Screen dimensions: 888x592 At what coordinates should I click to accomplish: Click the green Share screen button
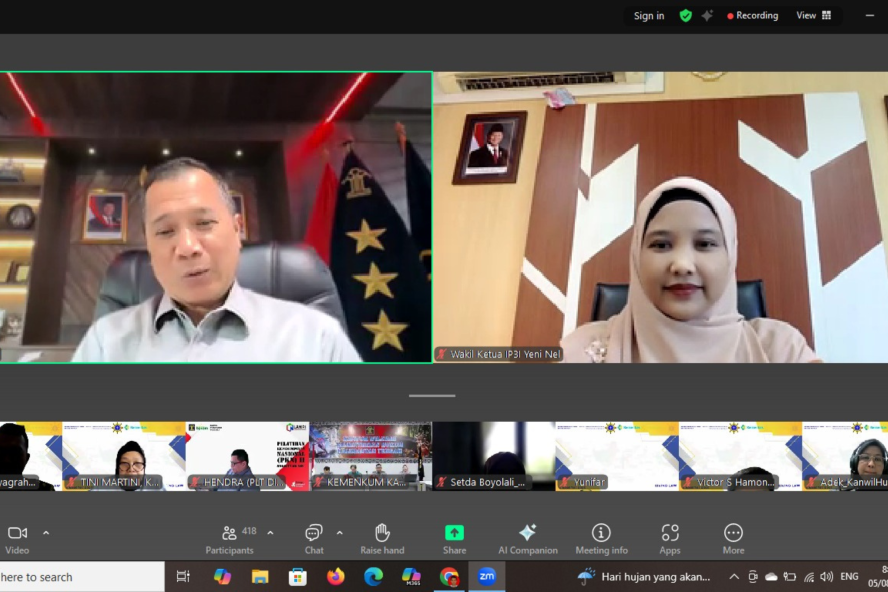pyautogui.click(x=454, y=538)
